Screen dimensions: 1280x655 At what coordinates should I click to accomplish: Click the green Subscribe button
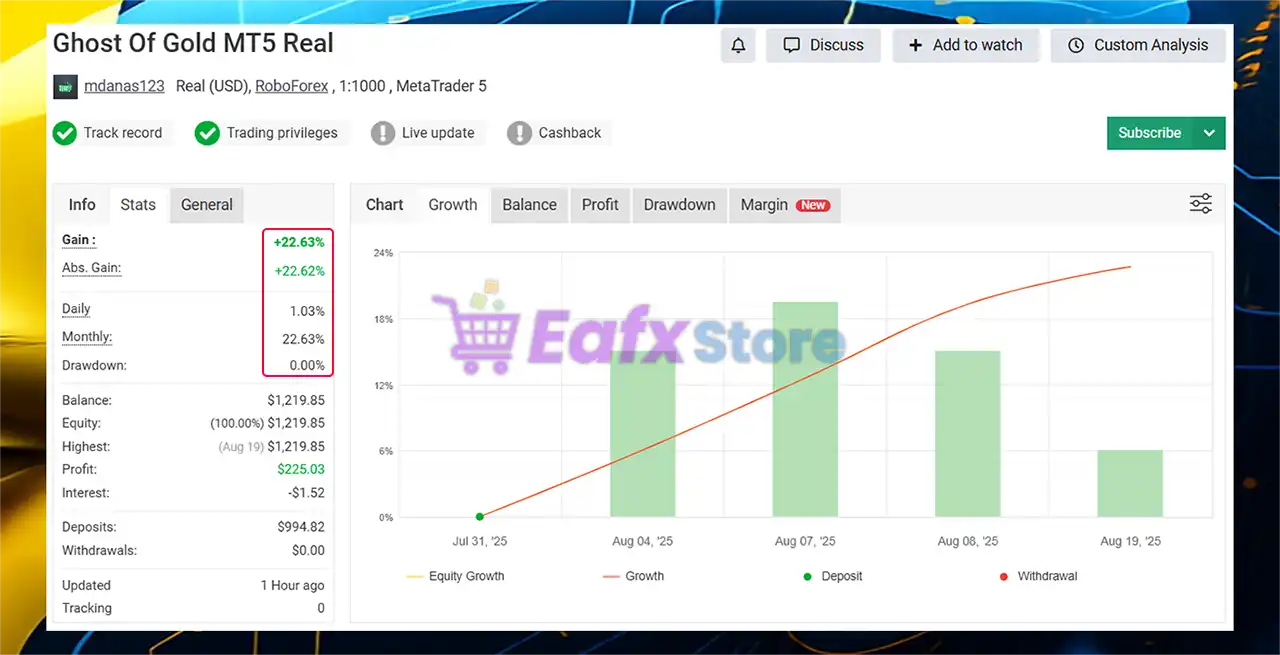(1150, 133)
